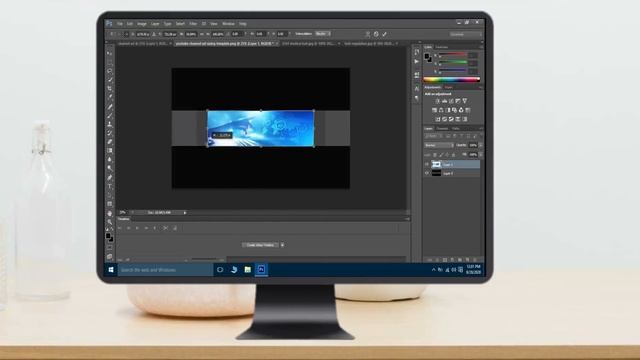The height and width of the screenshot is (360, 640).
Task: Click foreground color swatch in Color panel
Action: pos(427,56)
